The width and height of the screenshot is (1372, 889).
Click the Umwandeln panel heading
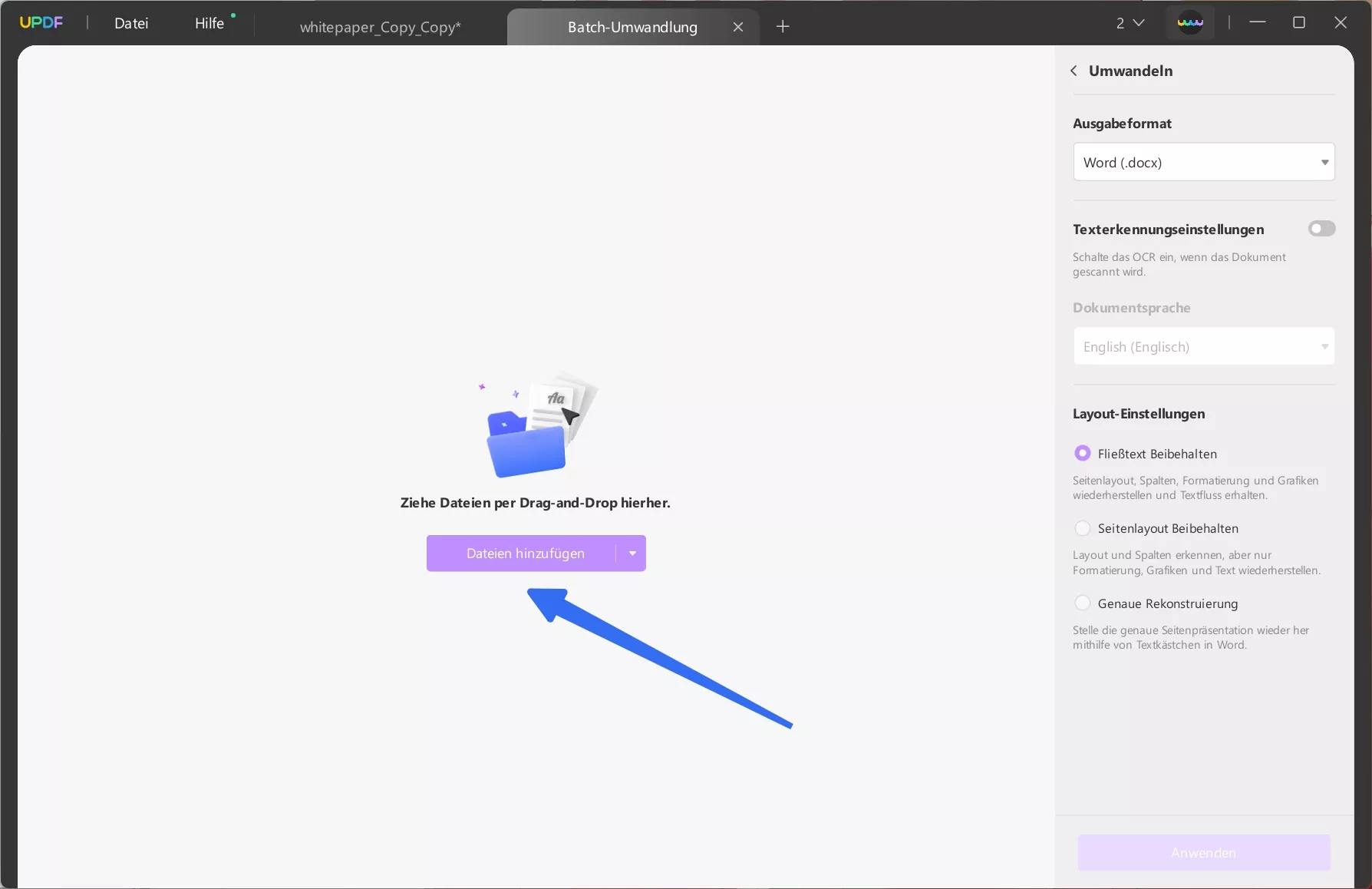pyautogui.click(x=1130, y=71)
